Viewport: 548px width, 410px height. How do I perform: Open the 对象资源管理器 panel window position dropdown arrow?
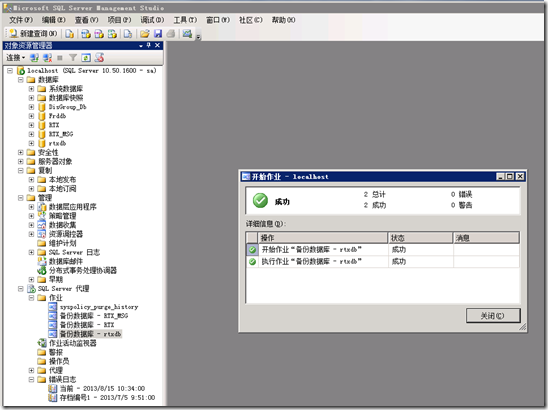[x=141, y=46]
